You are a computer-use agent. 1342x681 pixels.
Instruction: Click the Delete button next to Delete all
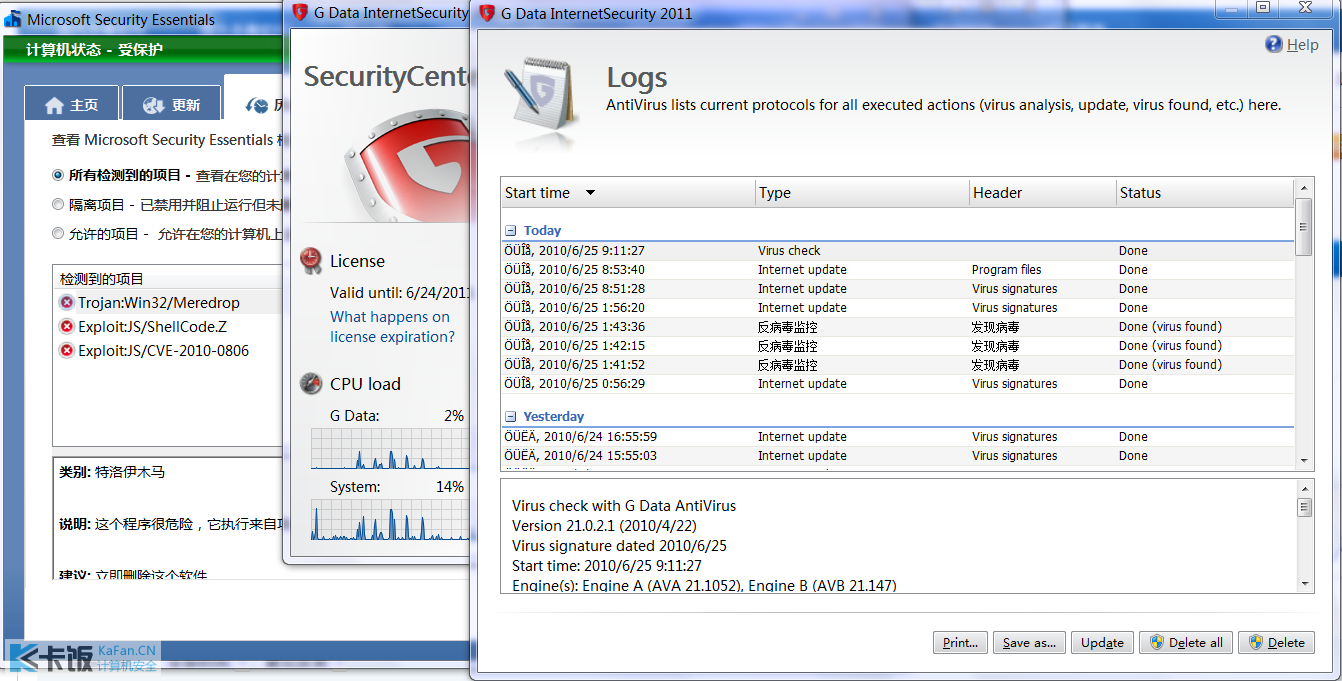[1276, 643]
